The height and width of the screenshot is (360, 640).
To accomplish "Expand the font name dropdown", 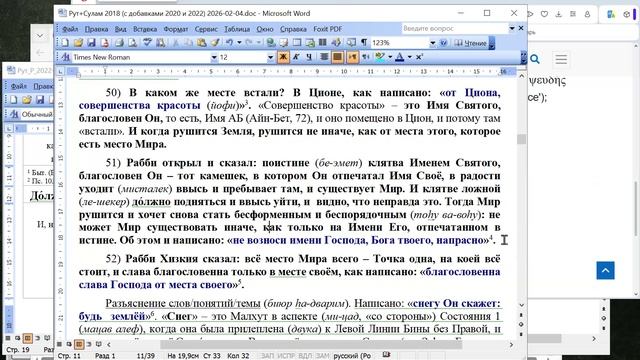I will click(x=214, y=58).
